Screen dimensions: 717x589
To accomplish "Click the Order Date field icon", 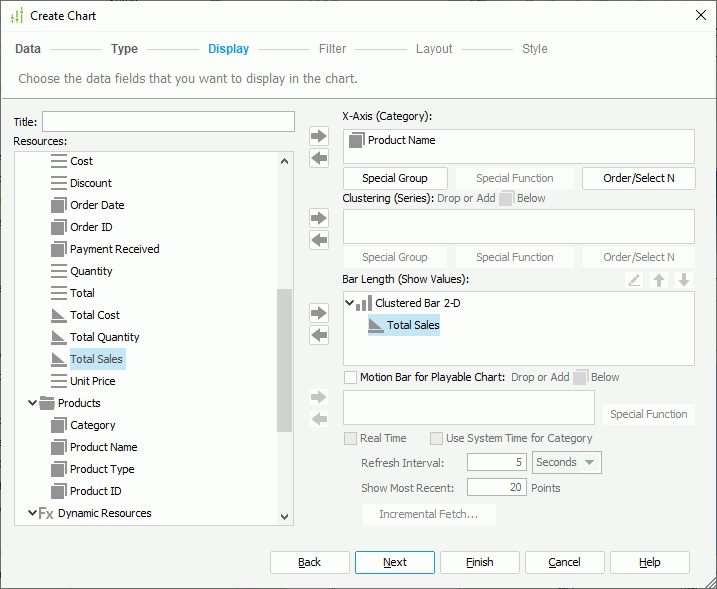I will [x=59, y=205].
